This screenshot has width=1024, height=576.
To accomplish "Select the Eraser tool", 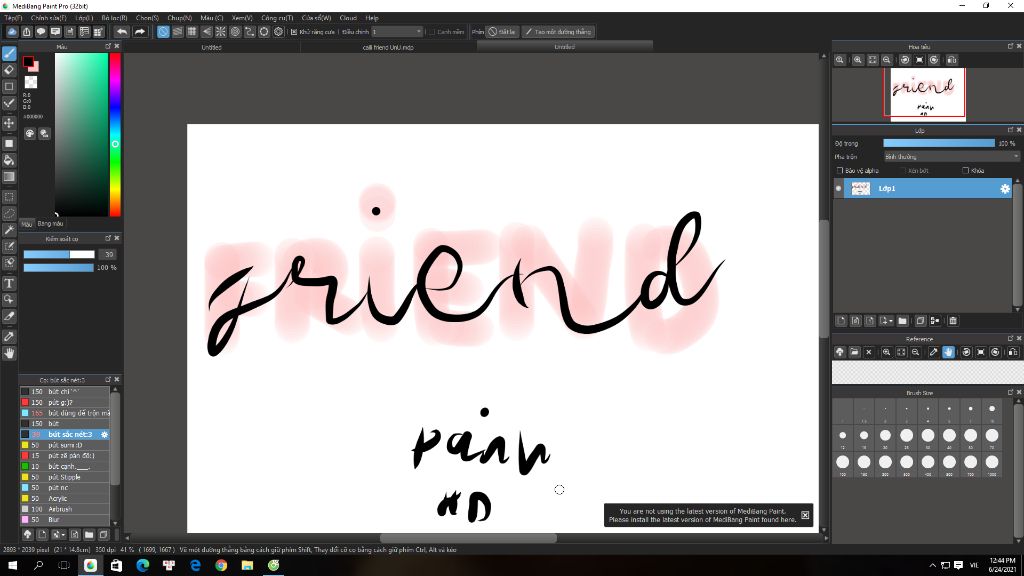I will coord(9,70).
